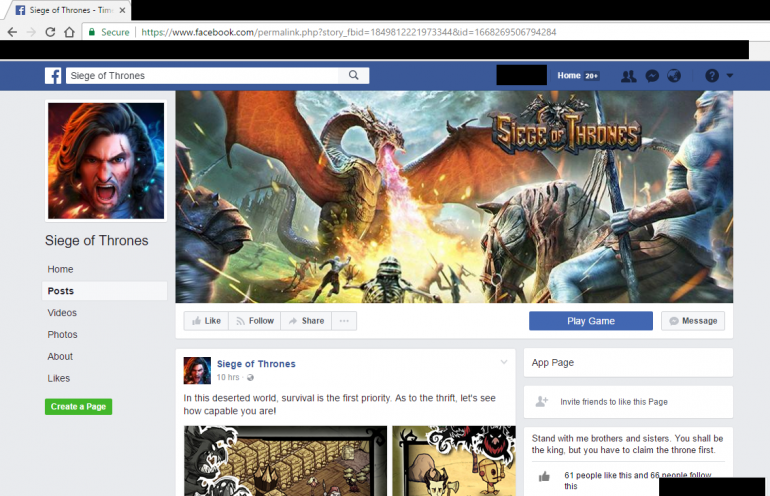Screen dimensions: 770x496
Task: Click the Facebook logo icon
Action: coord(52,76)
